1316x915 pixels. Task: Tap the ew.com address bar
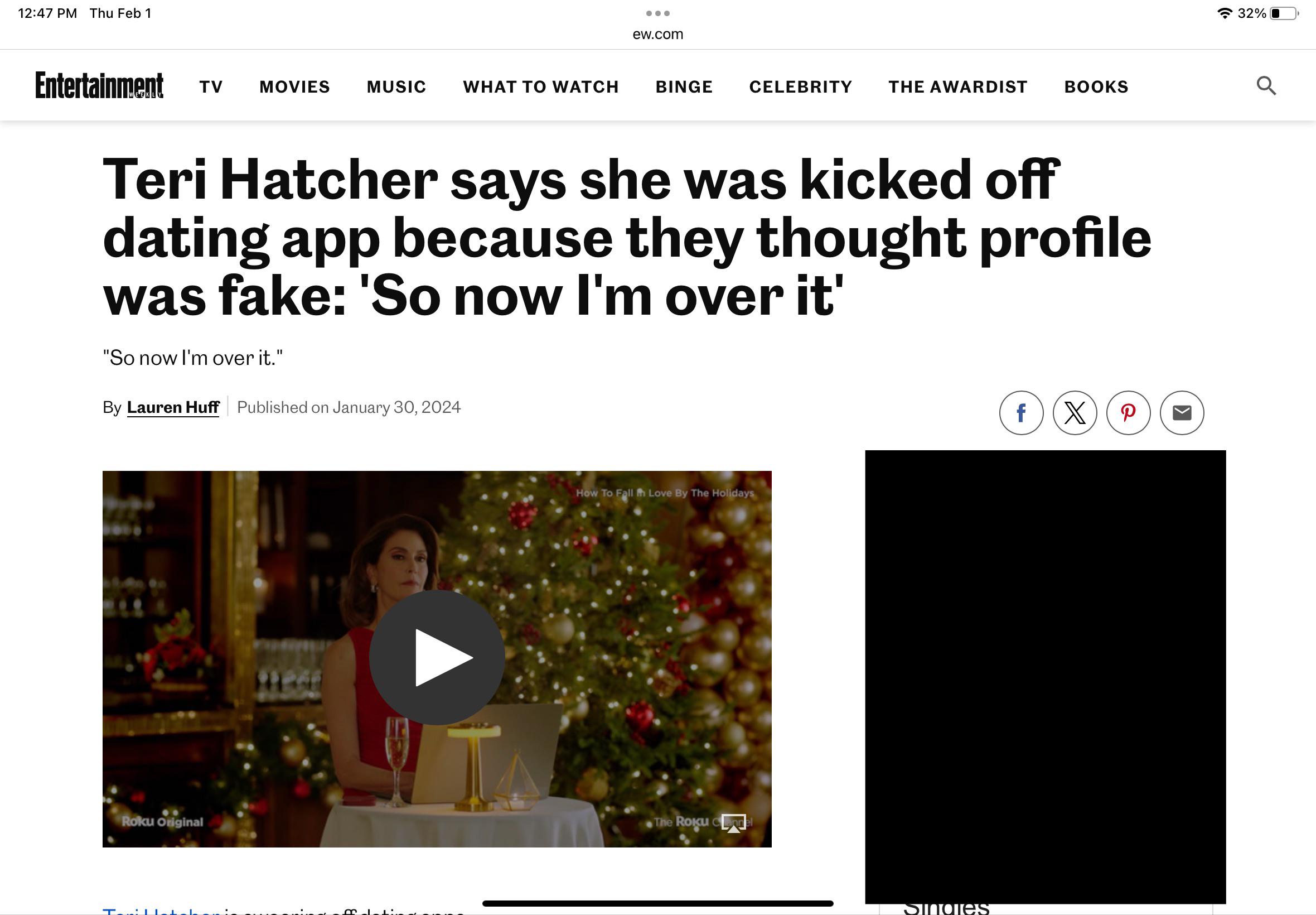pos(657,34)
